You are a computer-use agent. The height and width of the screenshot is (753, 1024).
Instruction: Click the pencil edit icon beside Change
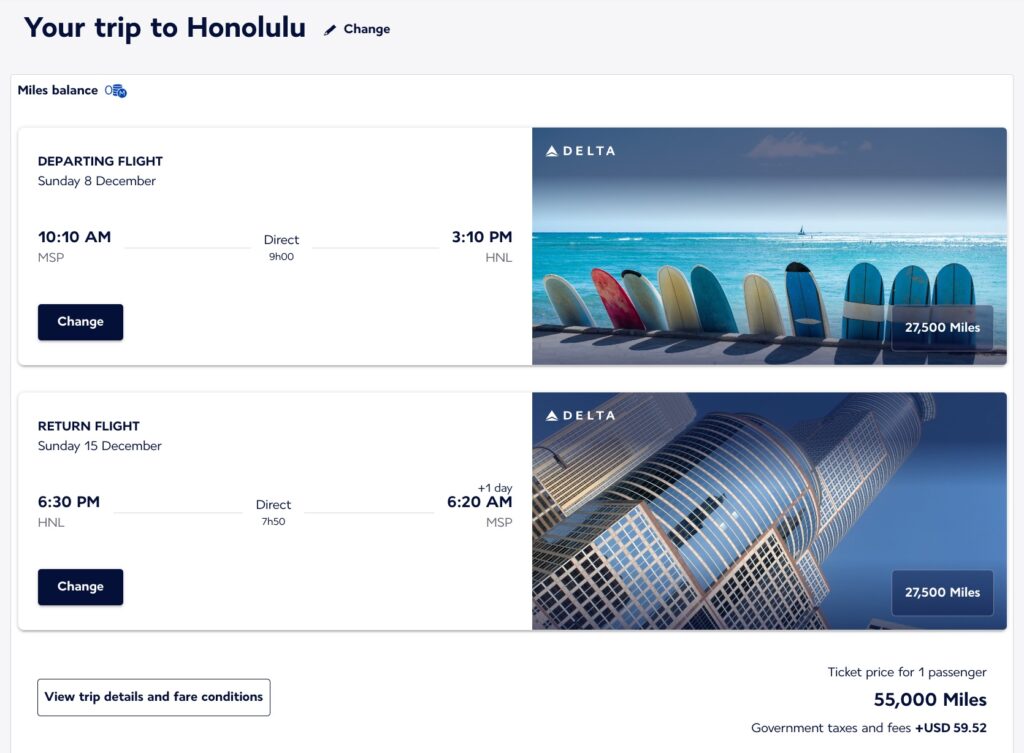click(x=329, y=29)
